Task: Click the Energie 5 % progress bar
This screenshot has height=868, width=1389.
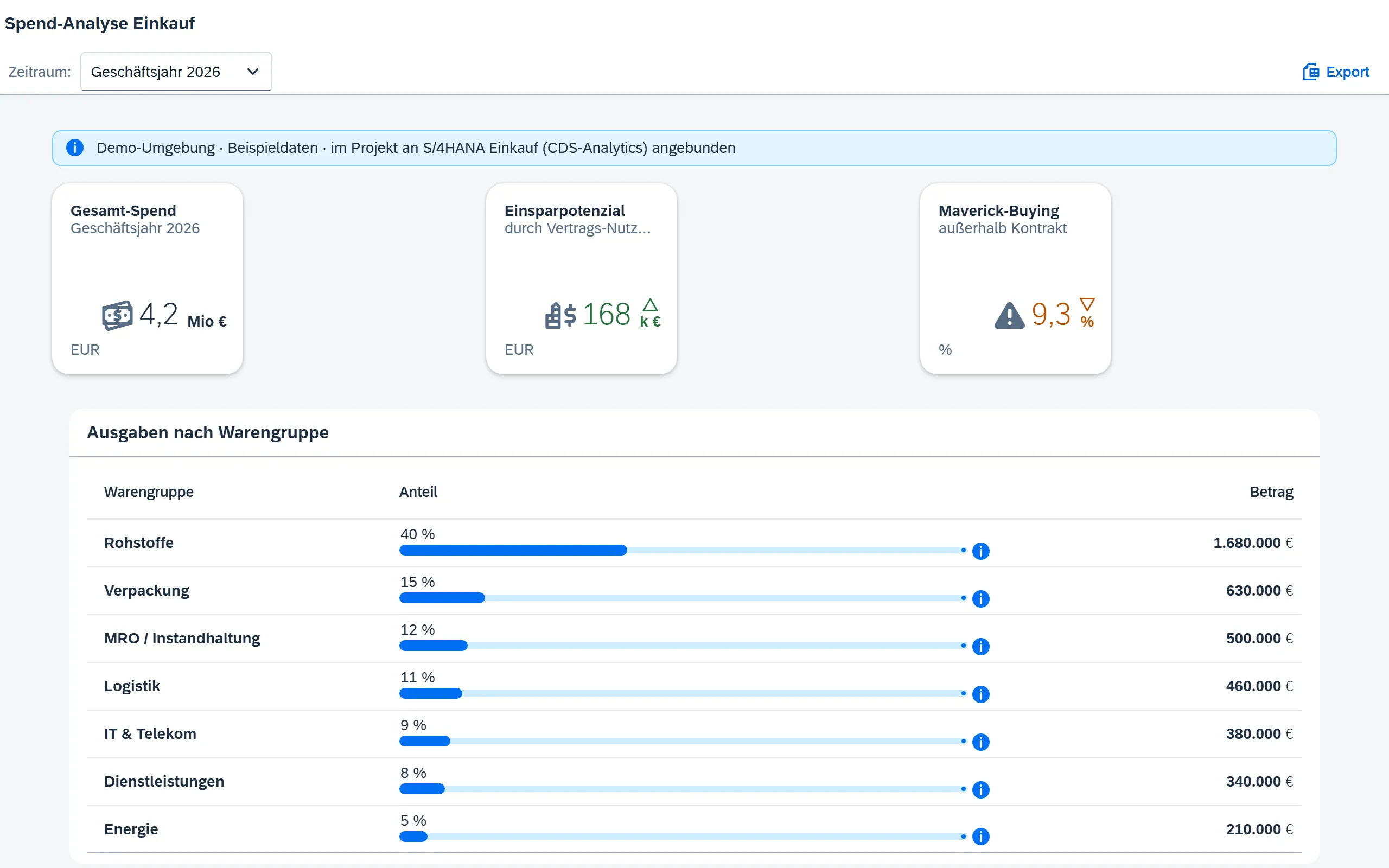Action: tap(683, 836)
